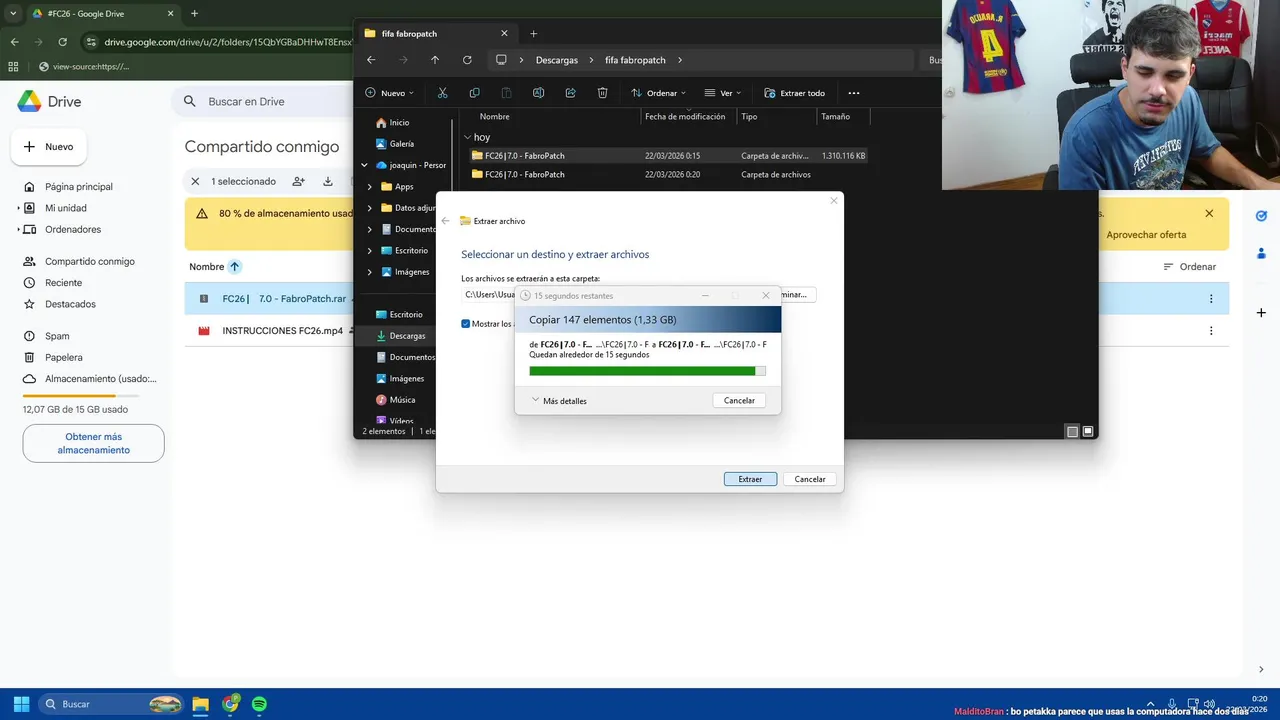
Task: Click the Extraer button in extract dialog
Action: point(750,479)
